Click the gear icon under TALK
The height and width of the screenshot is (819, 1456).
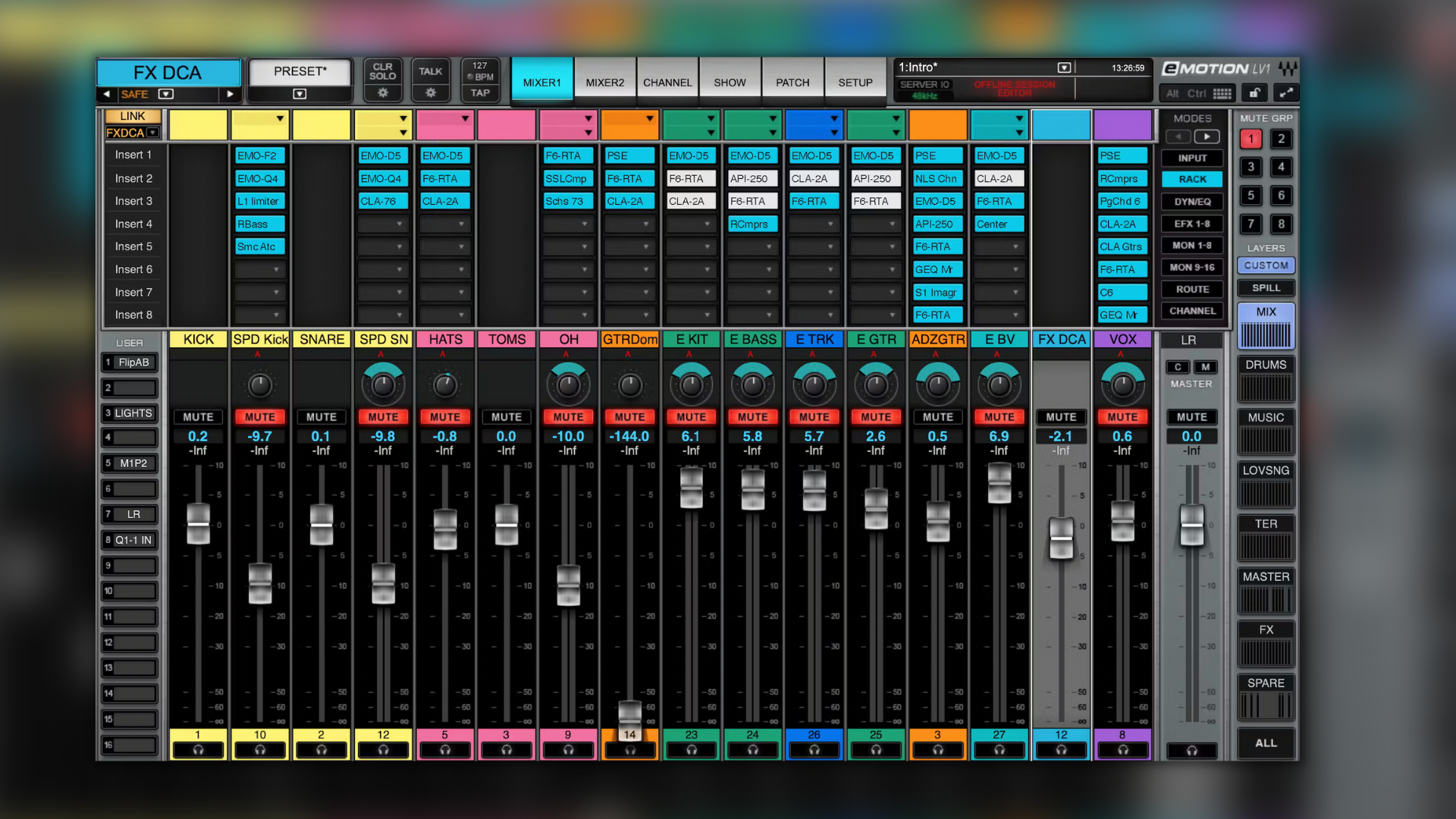pos(430,93)
